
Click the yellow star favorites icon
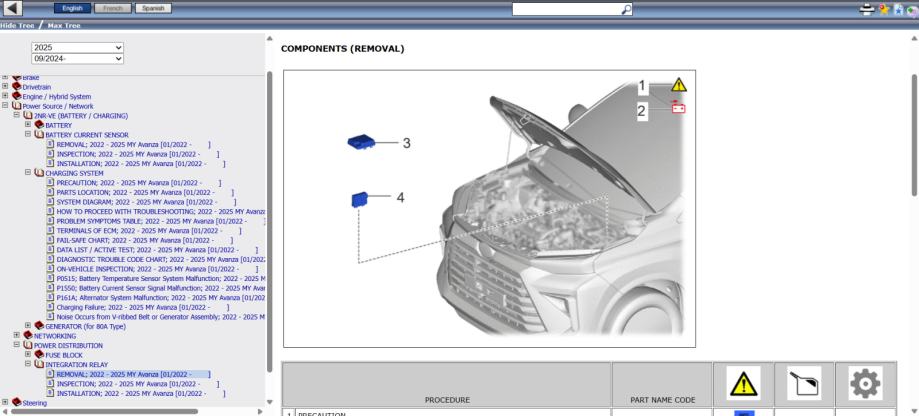[x=884, y=9]
